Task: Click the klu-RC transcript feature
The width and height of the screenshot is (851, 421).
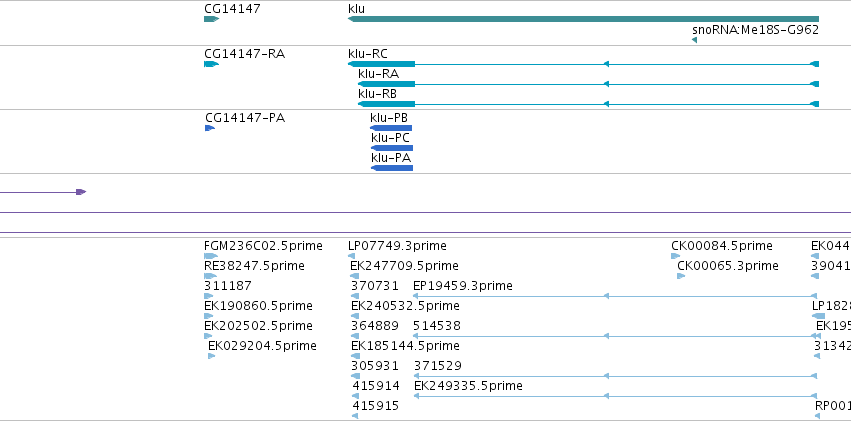Action: click(x=583, y=64)
